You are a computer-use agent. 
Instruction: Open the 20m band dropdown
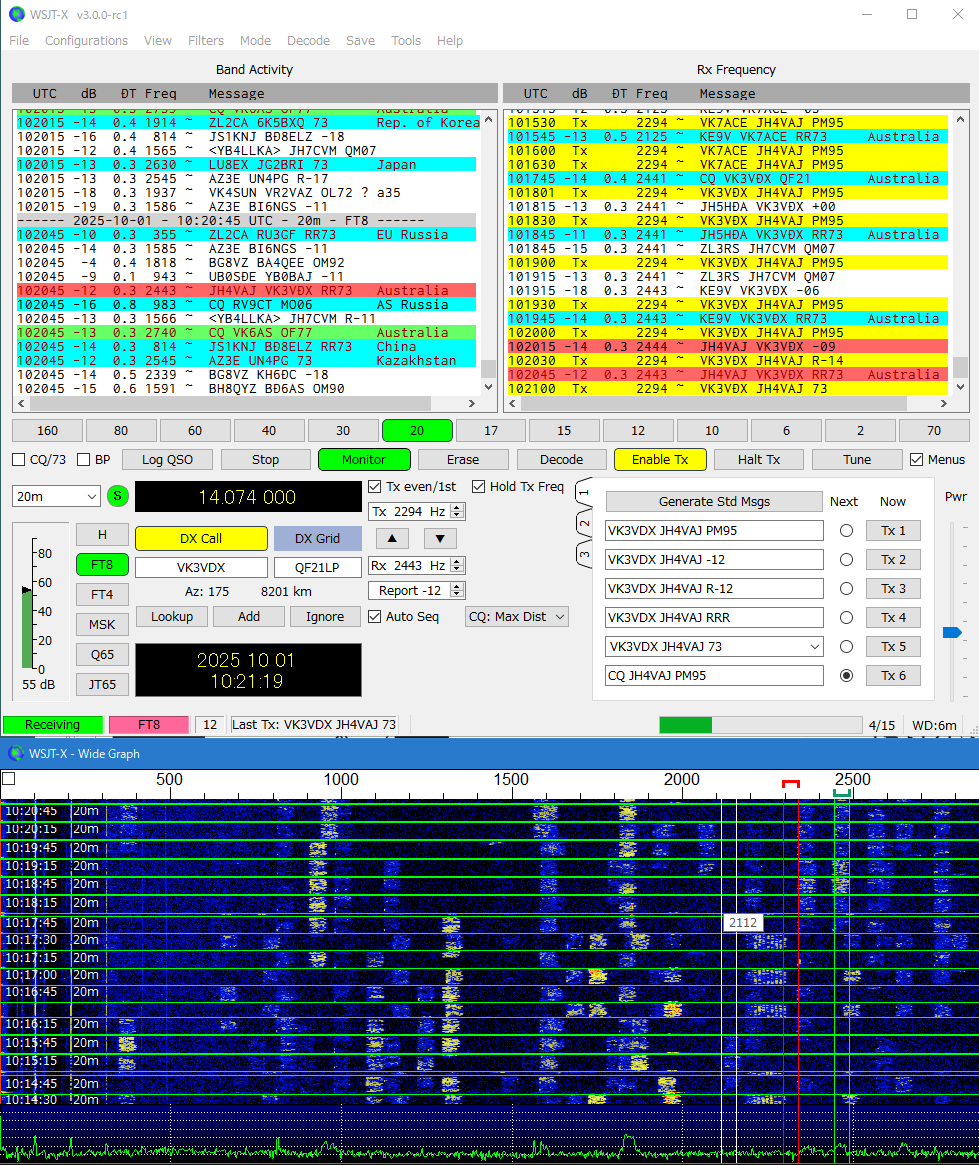click(56, 497)
